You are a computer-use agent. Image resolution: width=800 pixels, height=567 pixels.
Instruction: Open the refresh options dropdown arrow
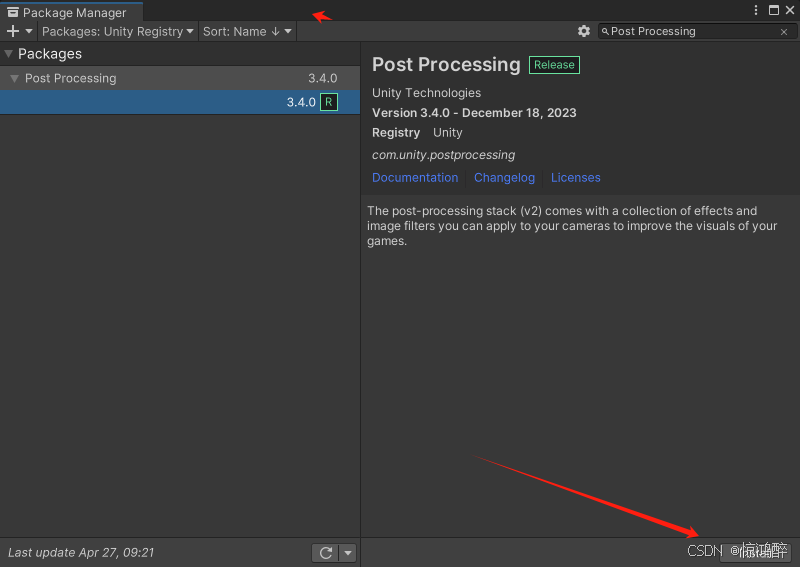click(x=348, y=553)
